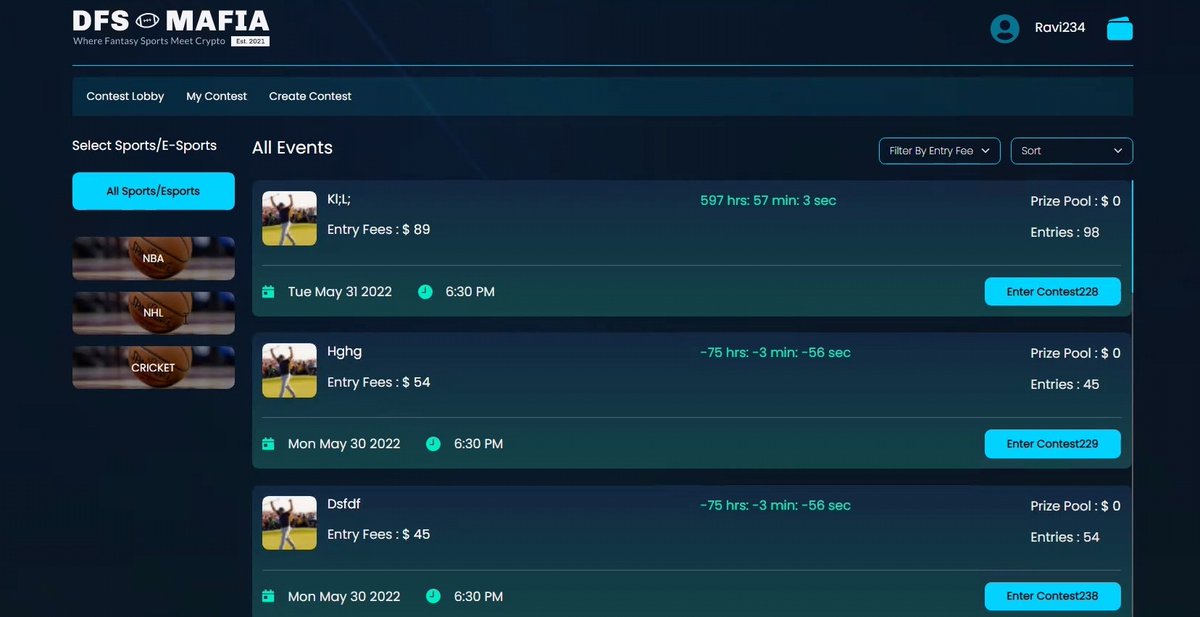The height and width of the screenshot is (617, 1200).
Task: Click the events list scrollbar
Action: (x=1132, y=238)
